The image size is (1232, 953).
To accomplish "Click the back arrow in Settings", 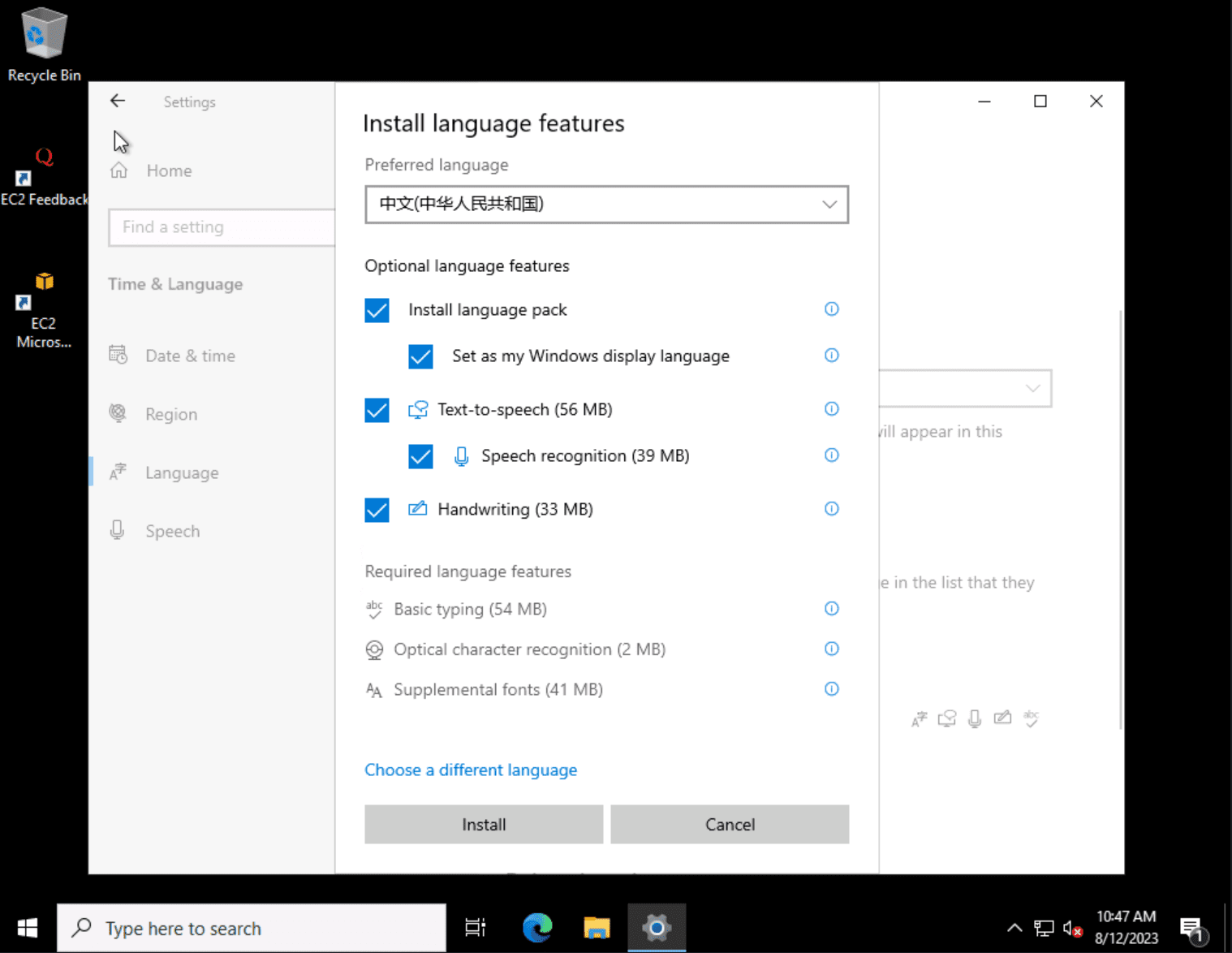I will click(x=117, y=101).
